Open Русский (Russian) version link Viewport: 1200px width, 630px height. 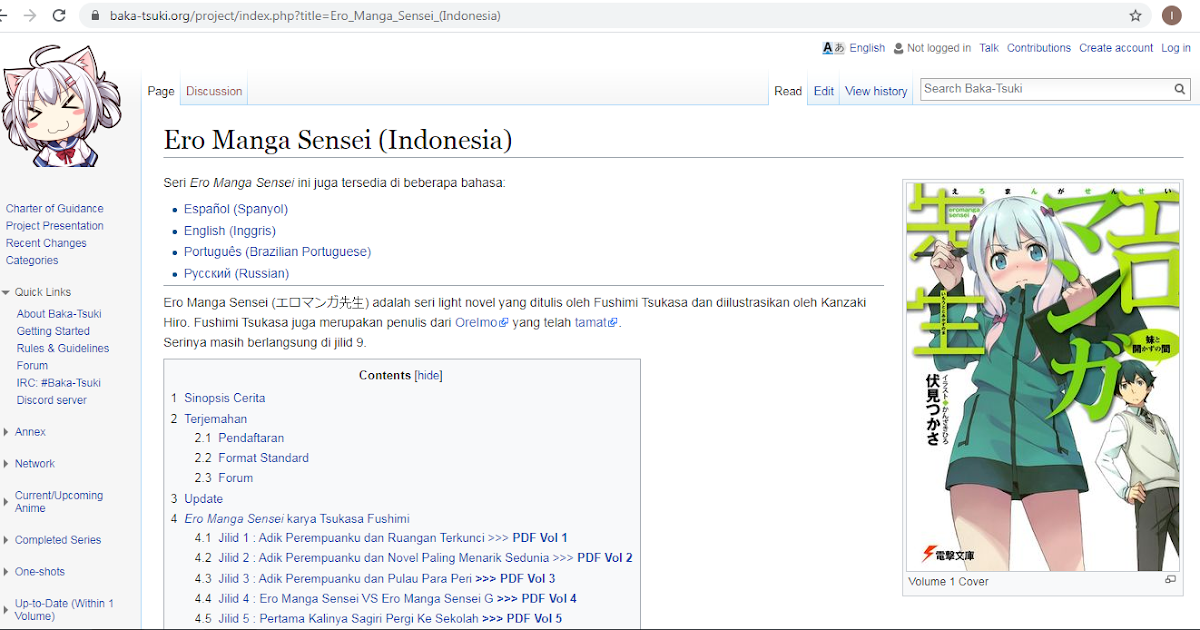236,273
